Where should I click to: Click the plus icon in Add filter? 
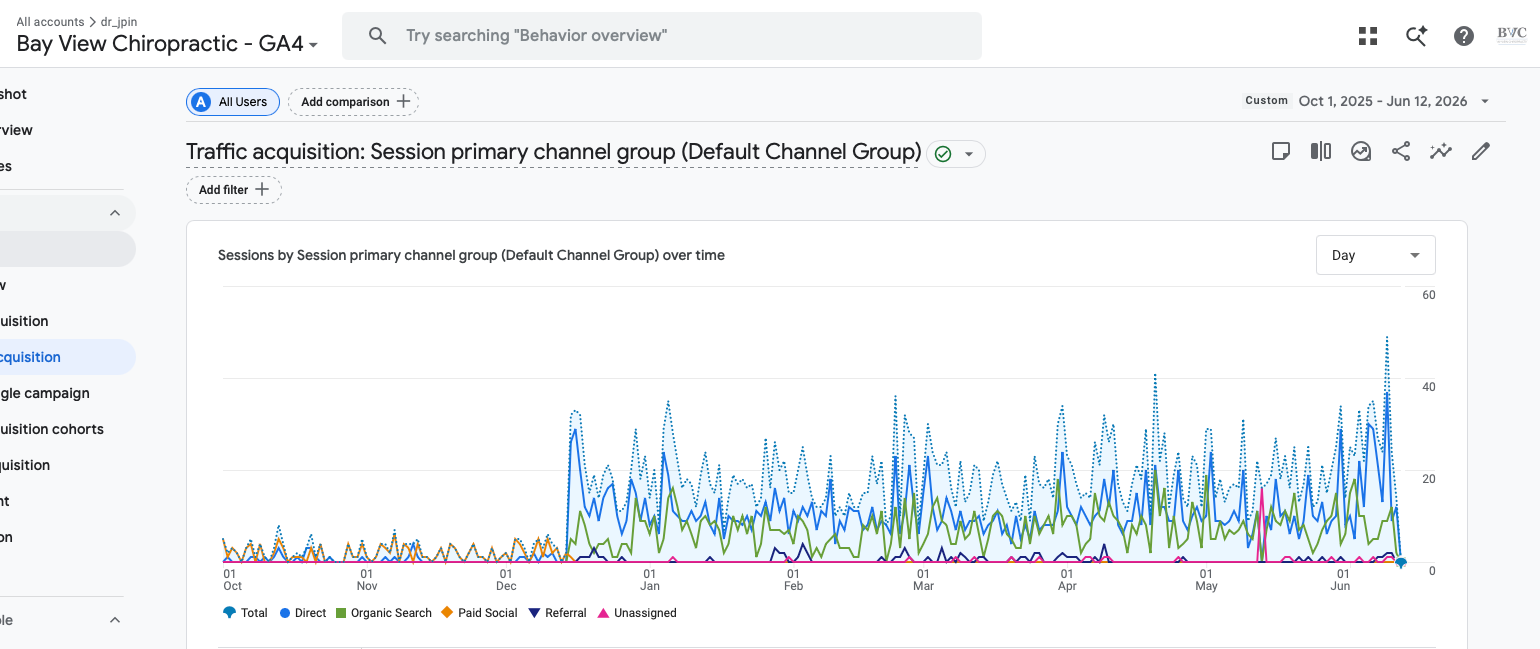point(262,189)
